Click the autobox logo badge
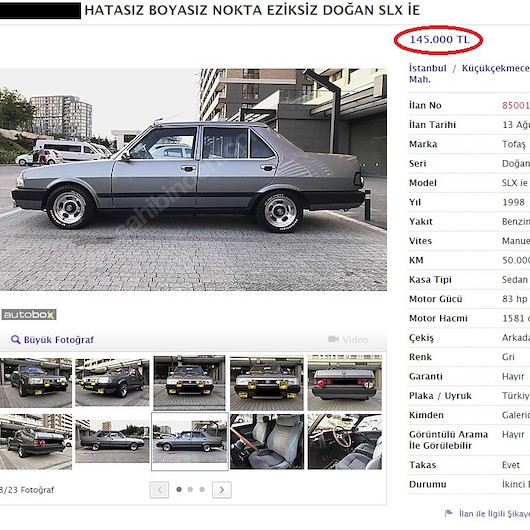530x530 pixels. click(x=29, y=315)
